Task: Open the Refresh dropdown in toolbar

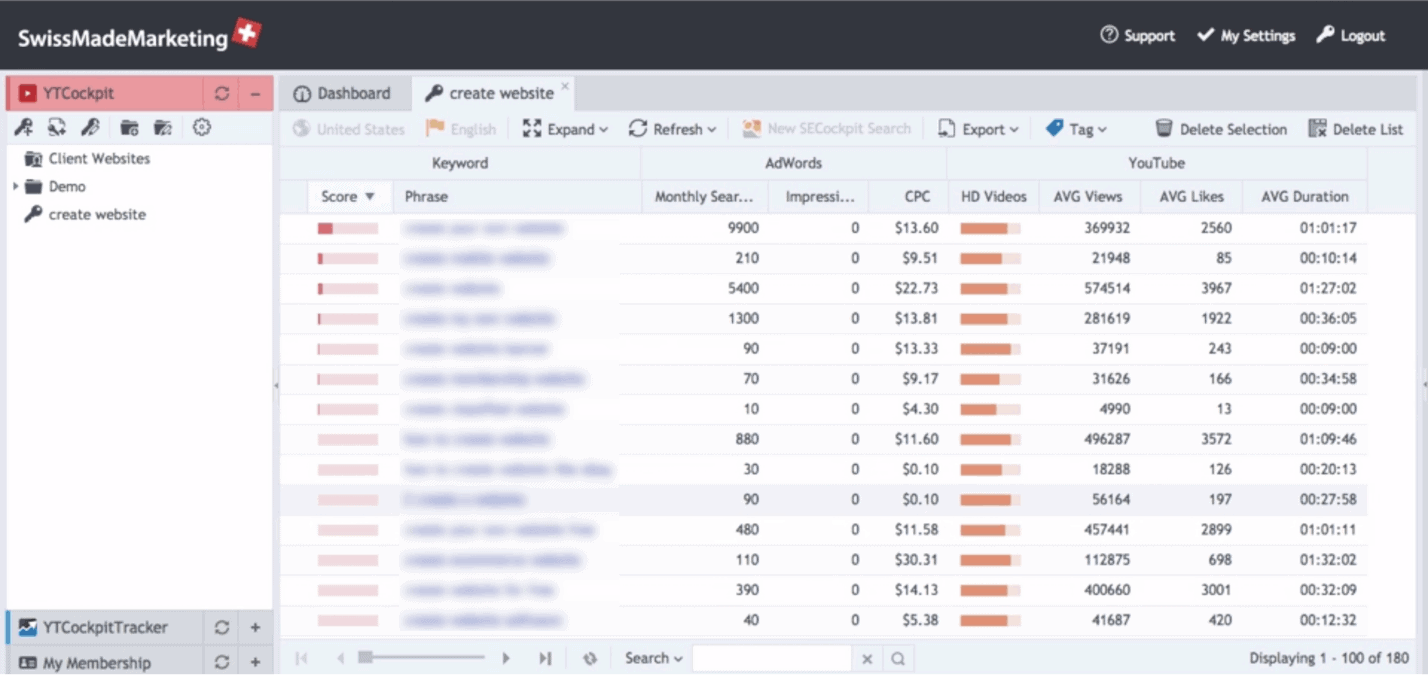Action: [x=673, y=129]
